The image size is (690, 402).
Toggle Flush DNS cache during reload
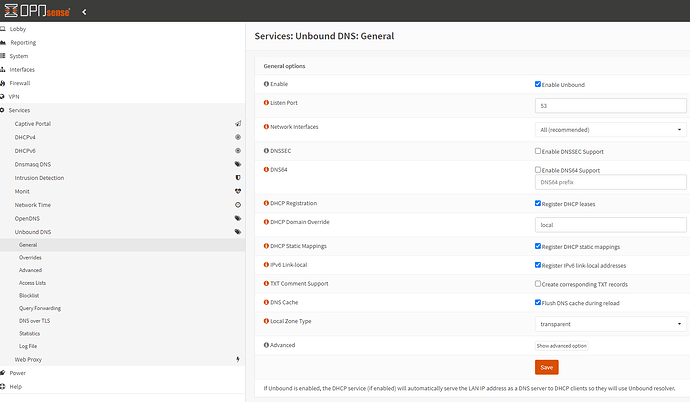click(538, 302)
